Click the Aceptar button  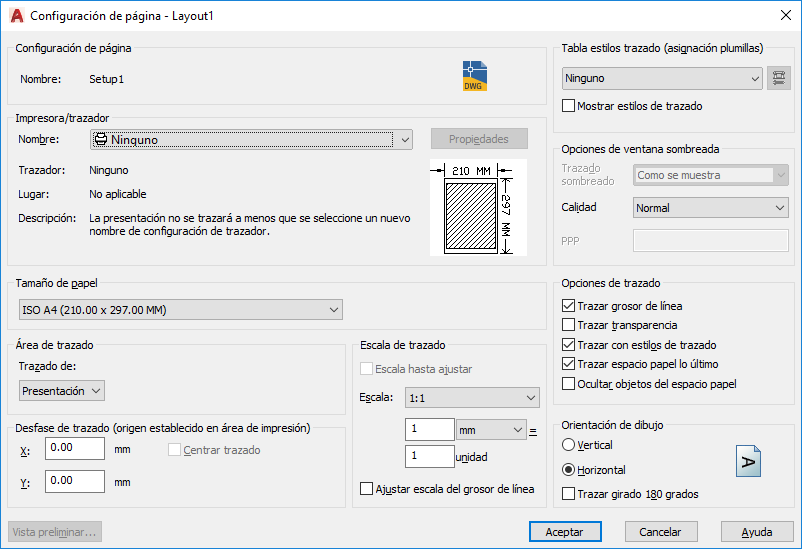point(565,532)
